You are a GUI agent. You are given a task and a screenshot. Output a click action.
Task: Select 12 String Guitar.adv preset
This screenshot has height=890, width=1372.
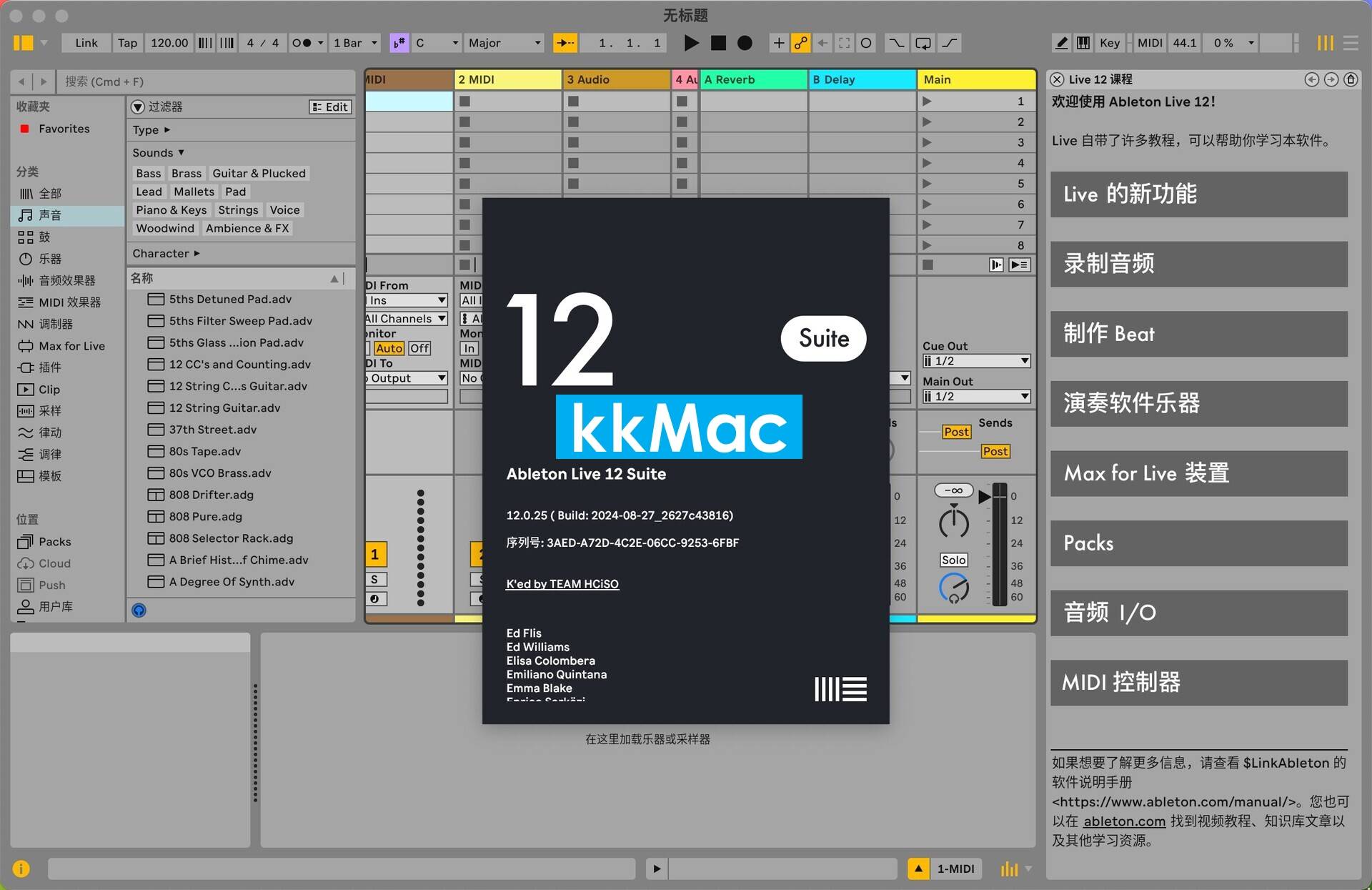point(224,408)
